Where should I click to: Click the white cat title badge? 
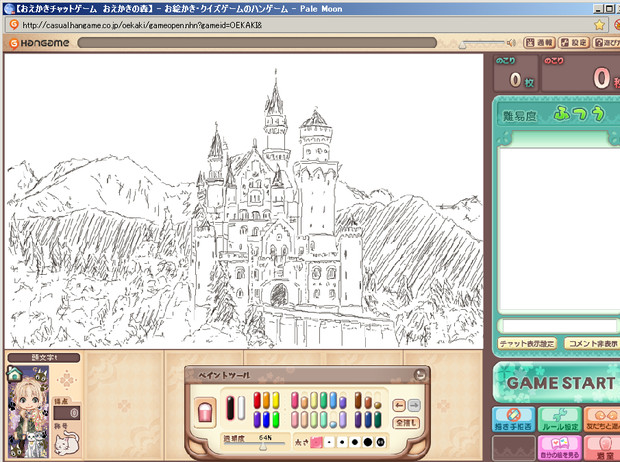pos(66,443)
